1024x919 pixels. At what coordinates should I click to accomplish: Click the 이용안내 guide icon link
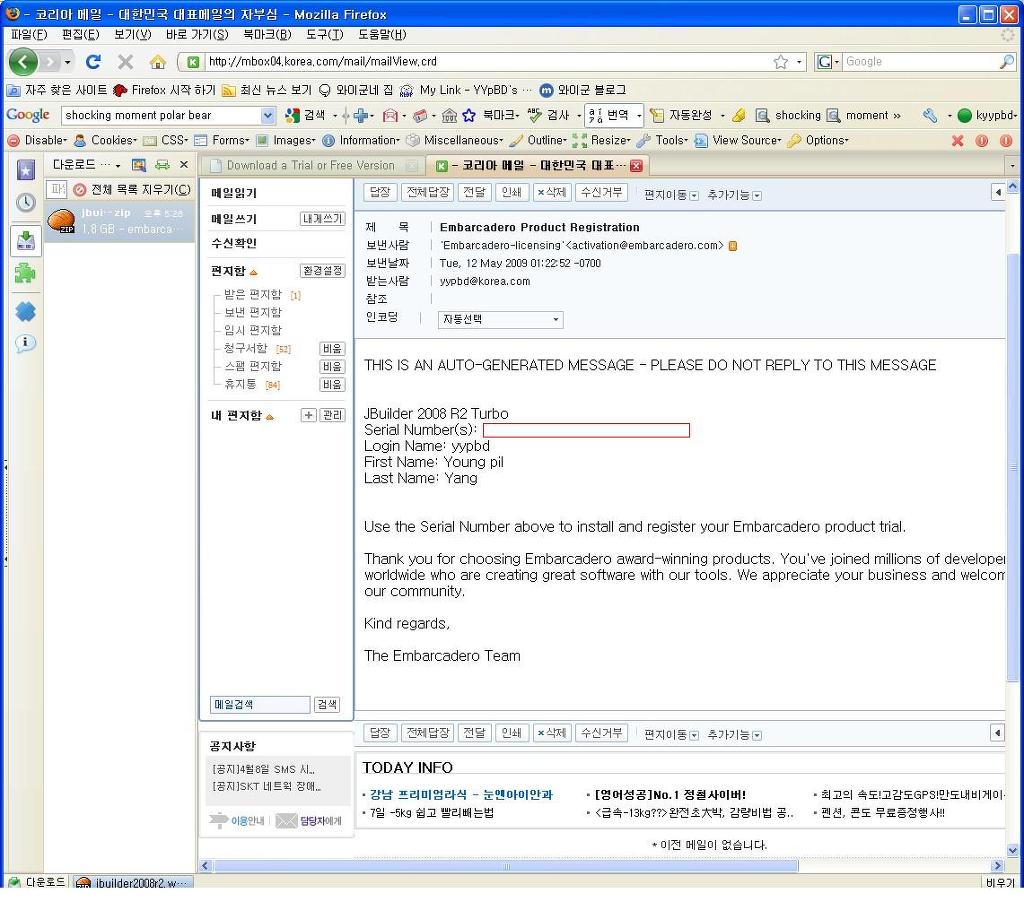(236, 820)
